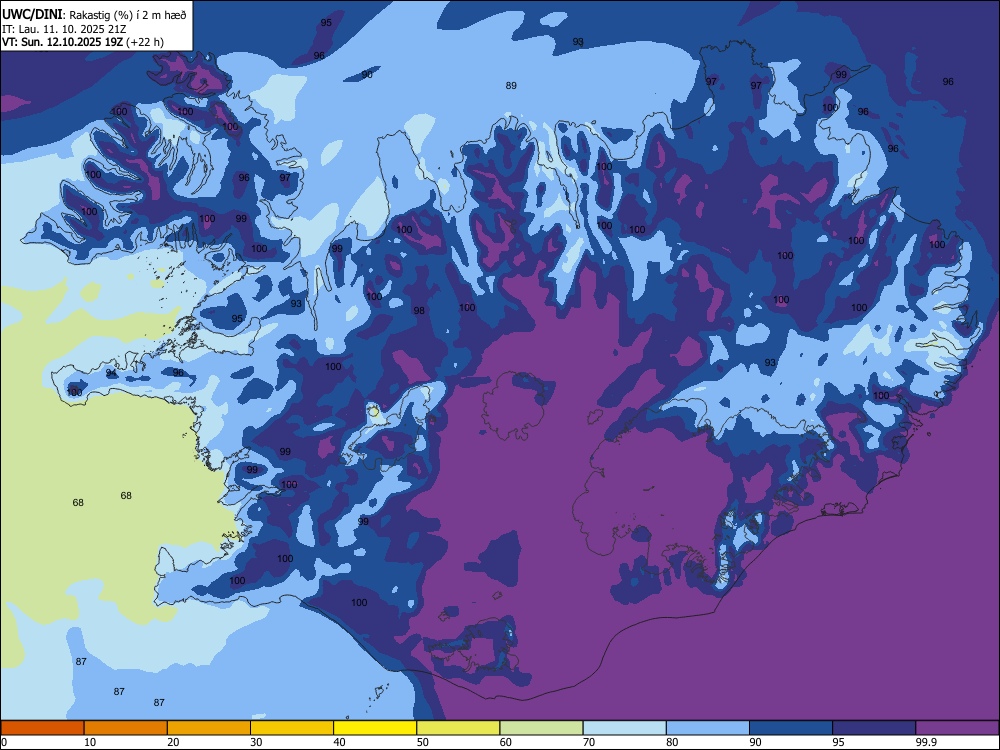1000x750 pixels.
Task: Click the '30' legend tick label
Action: coord(256,742)
